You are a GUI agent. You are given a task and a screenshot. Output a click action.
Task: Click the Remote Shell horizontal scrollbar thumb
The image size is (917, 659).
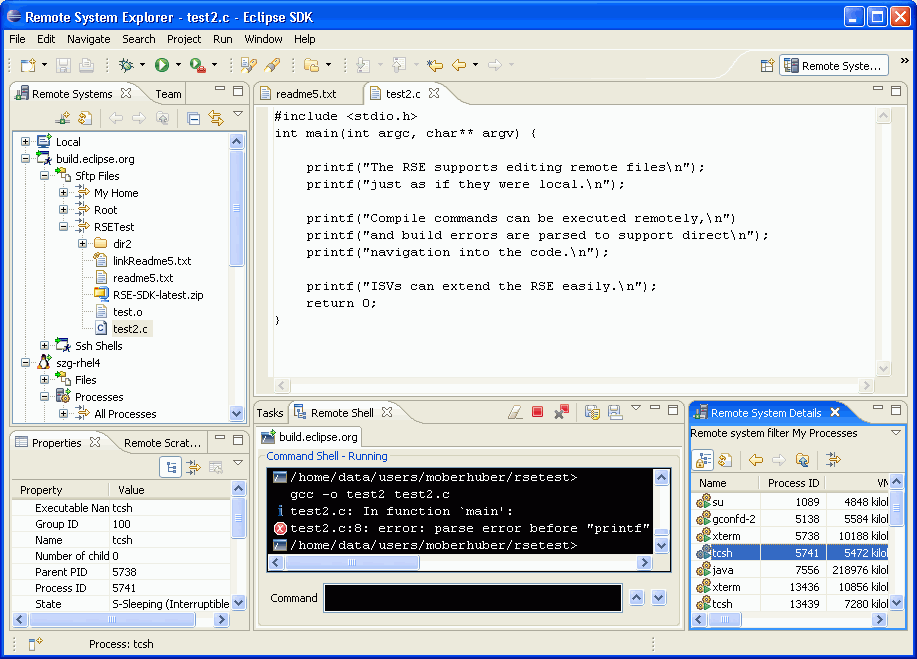(352, 563)
